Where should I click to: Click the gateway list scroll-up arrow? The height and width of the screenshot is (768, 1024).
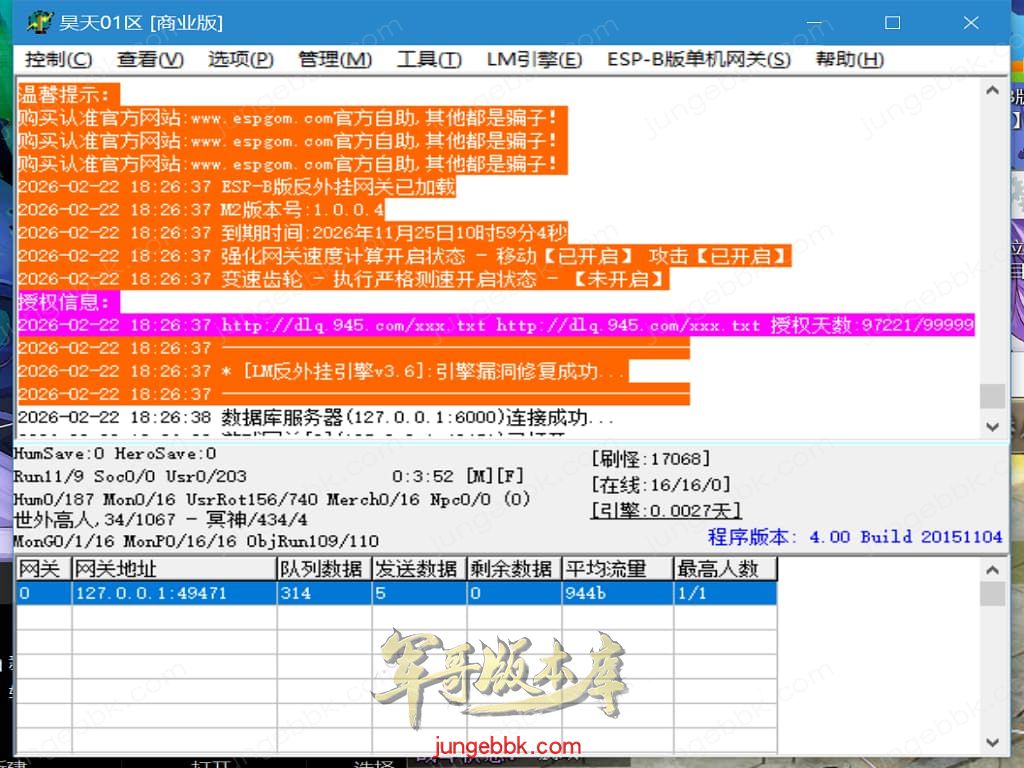[992, 570]
